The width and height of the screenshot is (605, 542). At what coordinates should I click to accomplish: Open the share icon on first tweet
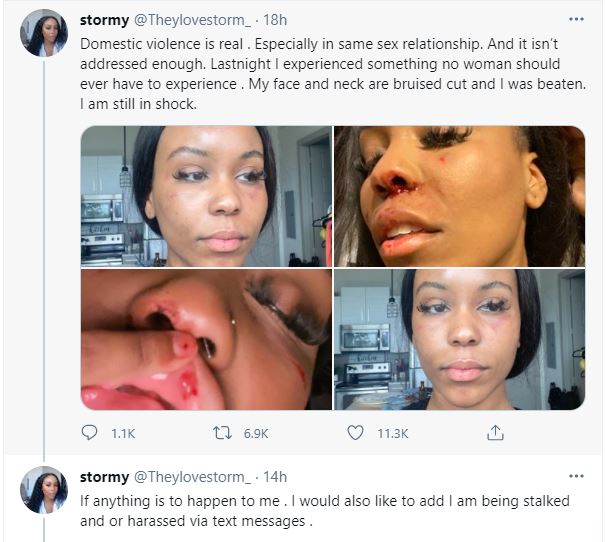(493, 433)
